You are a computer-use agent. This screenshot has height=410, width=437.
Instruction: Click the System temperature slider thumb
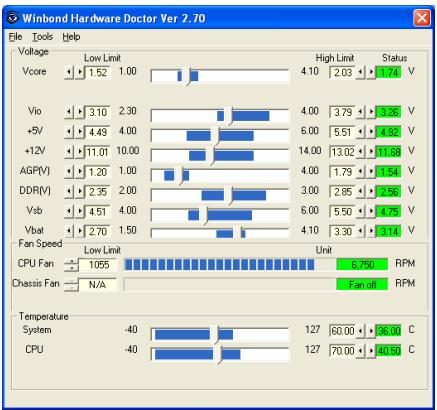(x=214, y=334)
